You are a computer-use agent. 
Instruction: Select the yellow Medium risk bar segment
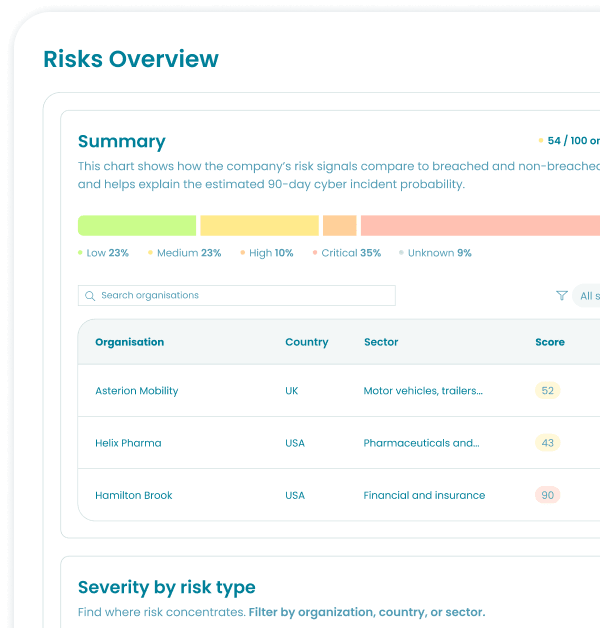260,225
